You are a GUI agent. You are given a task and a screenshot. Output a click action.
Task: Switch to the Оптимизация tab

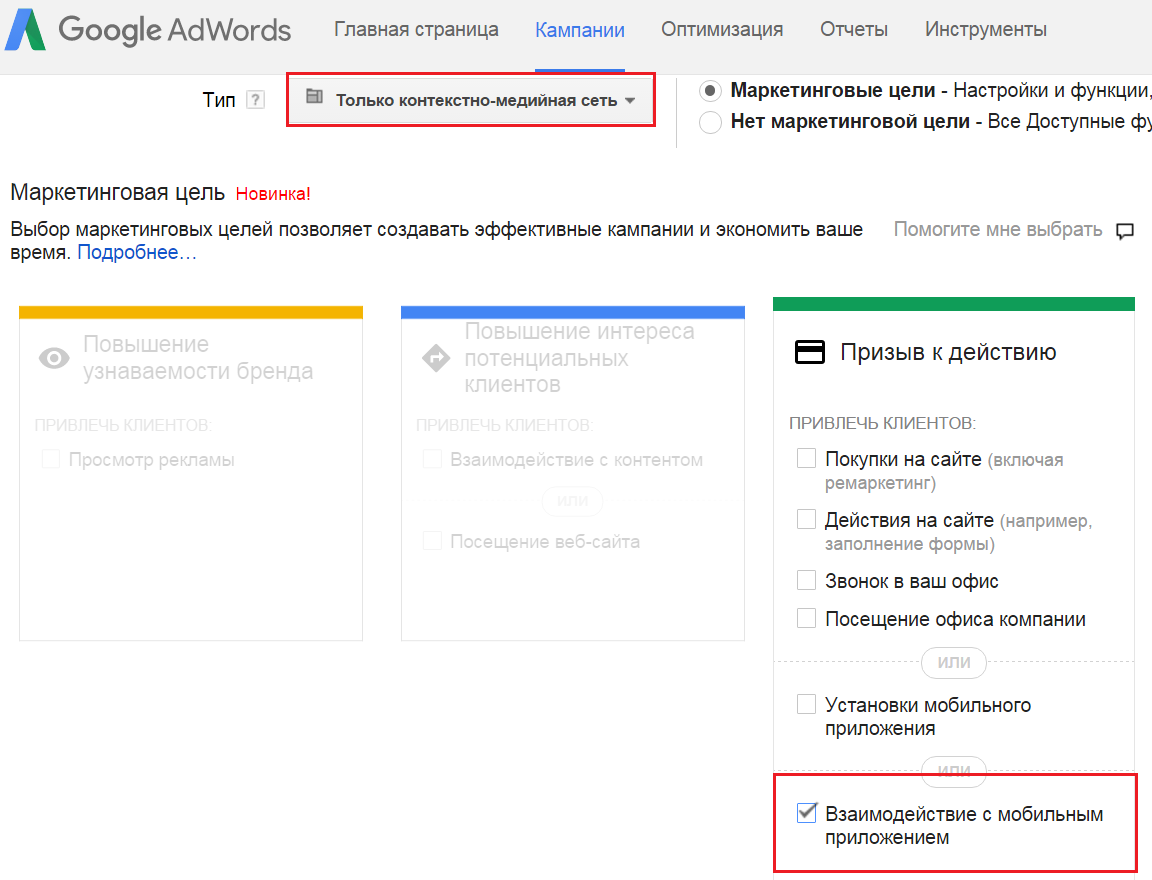(x=722, y=30)
